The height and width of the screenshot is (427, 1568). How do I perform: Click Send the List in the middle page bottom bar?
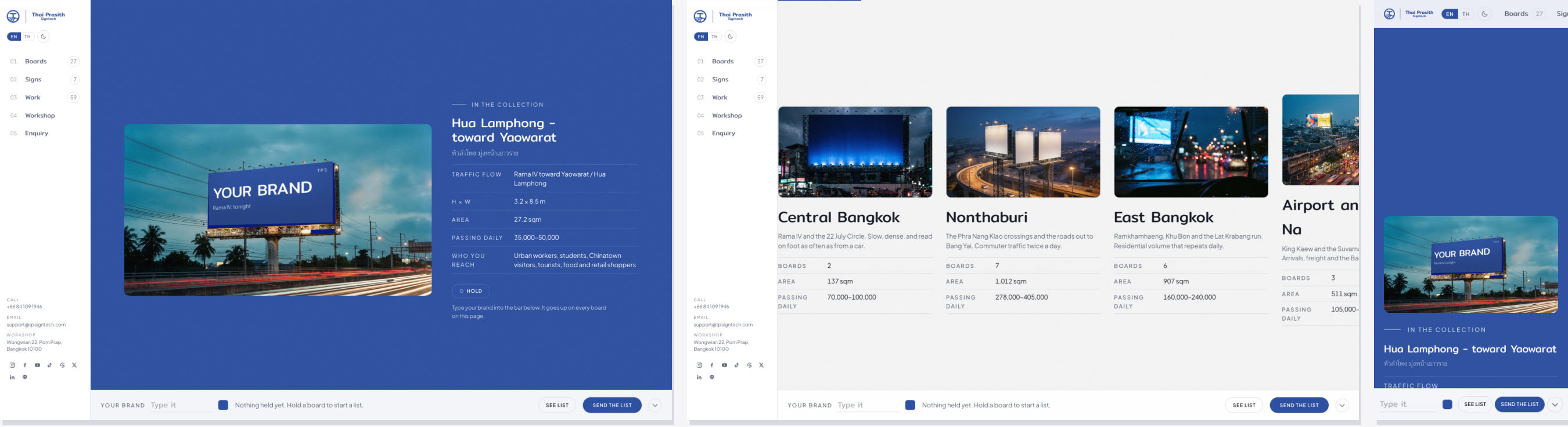pyautogui.click(x=1299, y=405)
